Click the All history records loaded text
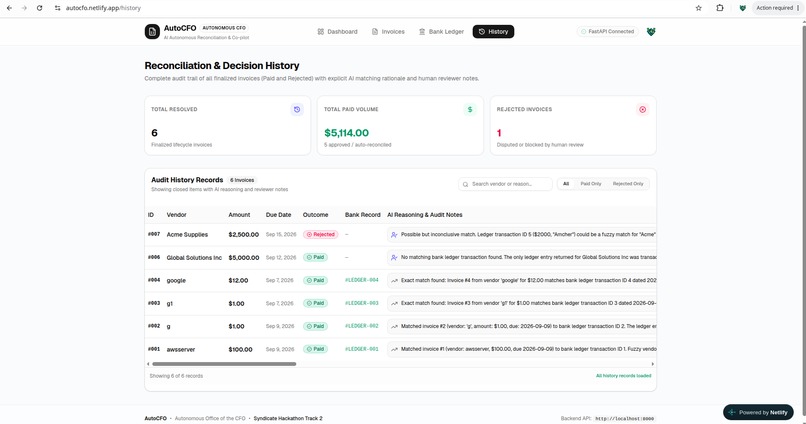Viewport: 806px width, 424px height. 623,376
